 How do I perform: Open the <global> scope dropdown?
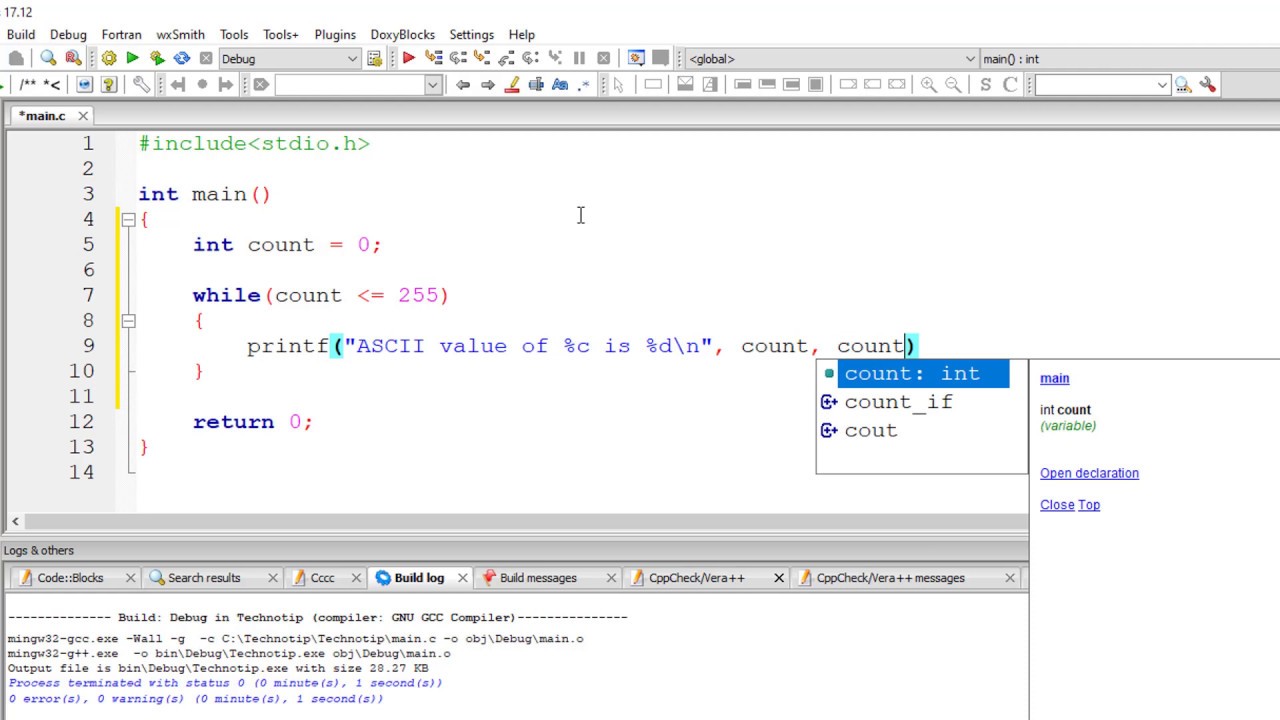coord(832,59)
